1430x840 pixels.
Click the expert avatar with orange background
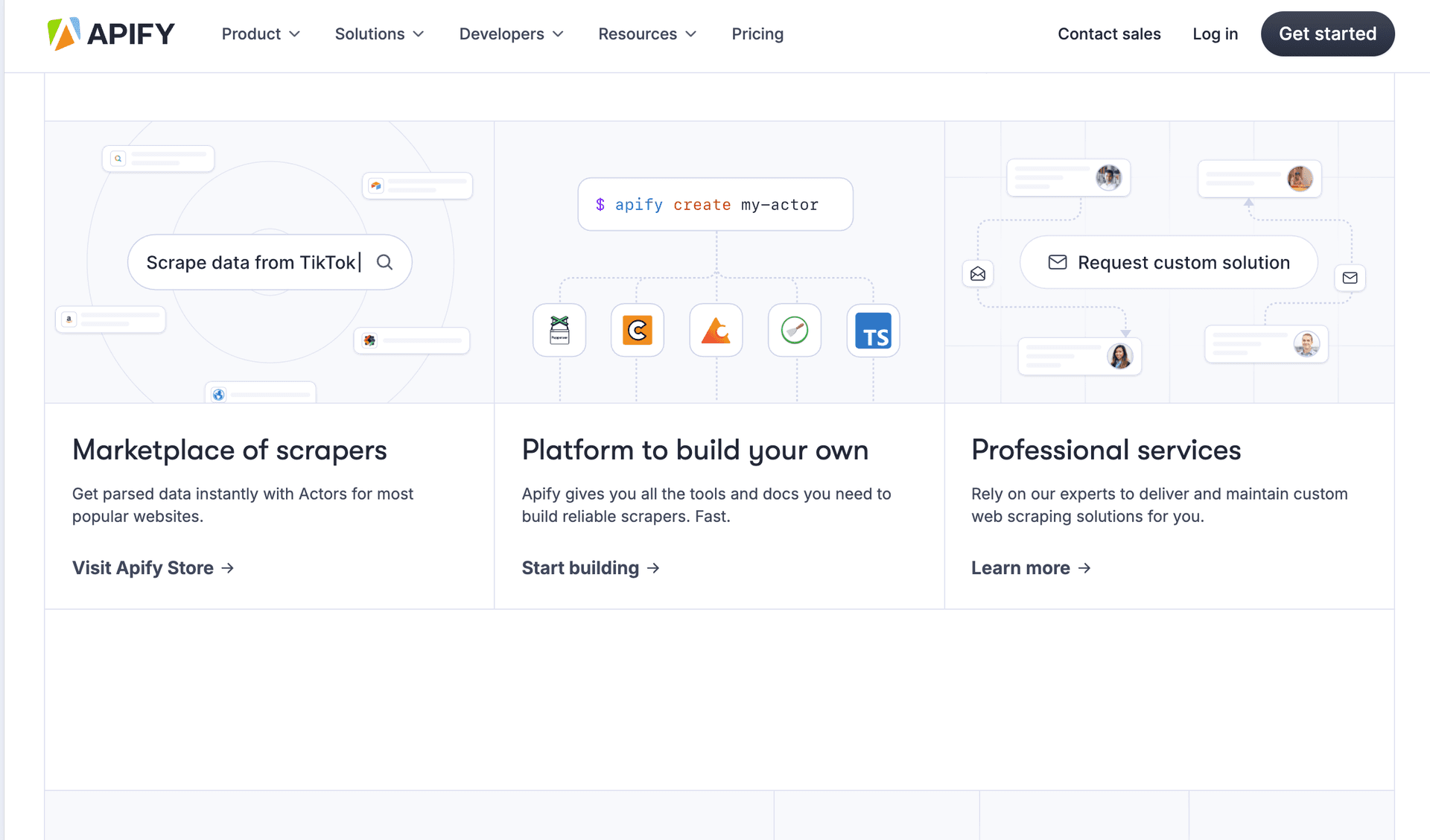point(1300,179)
